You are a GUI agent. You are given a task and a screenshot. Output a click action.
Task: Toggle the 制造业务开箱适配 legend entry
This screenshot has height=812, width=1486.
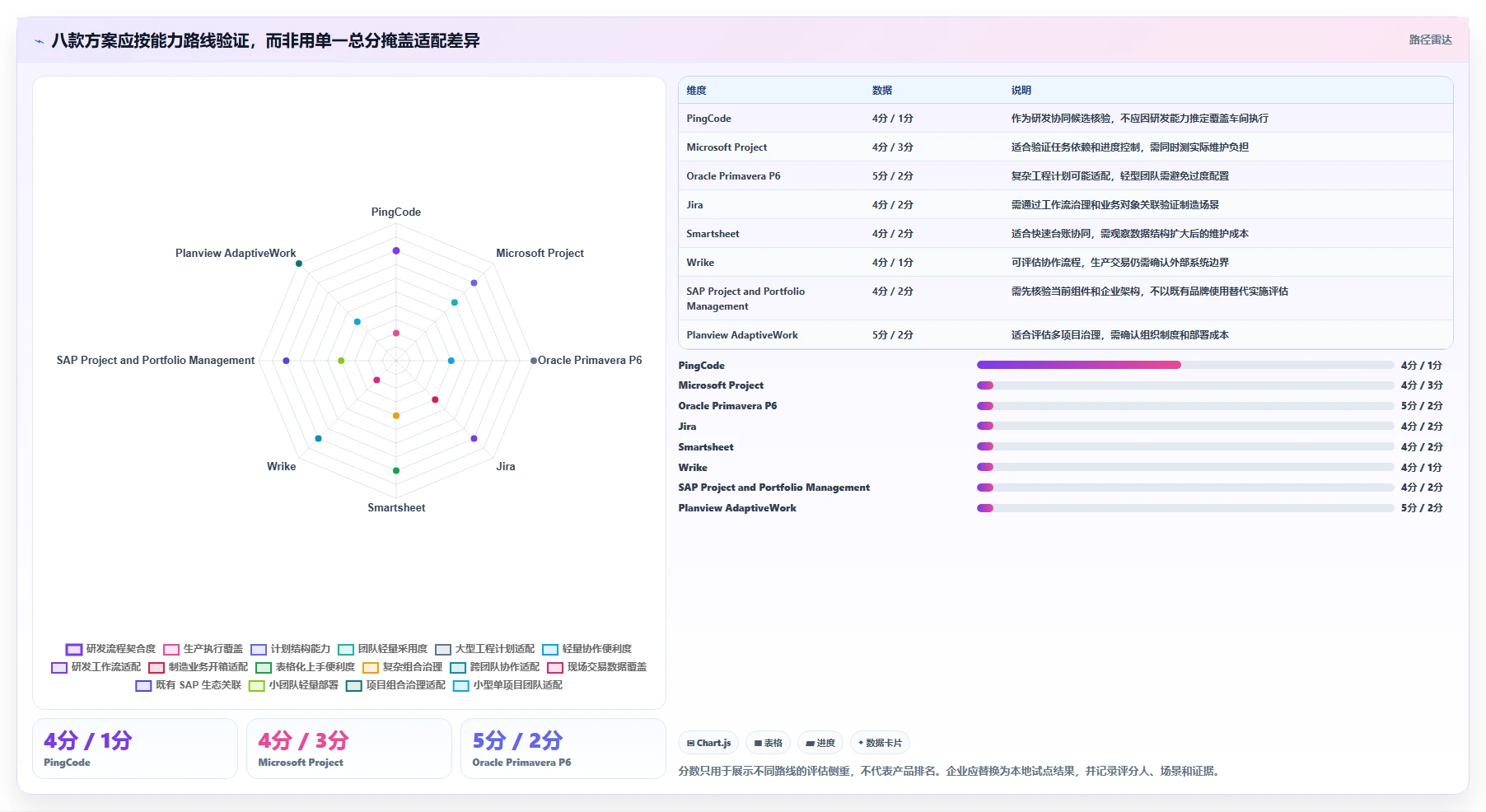click(199, 667)
